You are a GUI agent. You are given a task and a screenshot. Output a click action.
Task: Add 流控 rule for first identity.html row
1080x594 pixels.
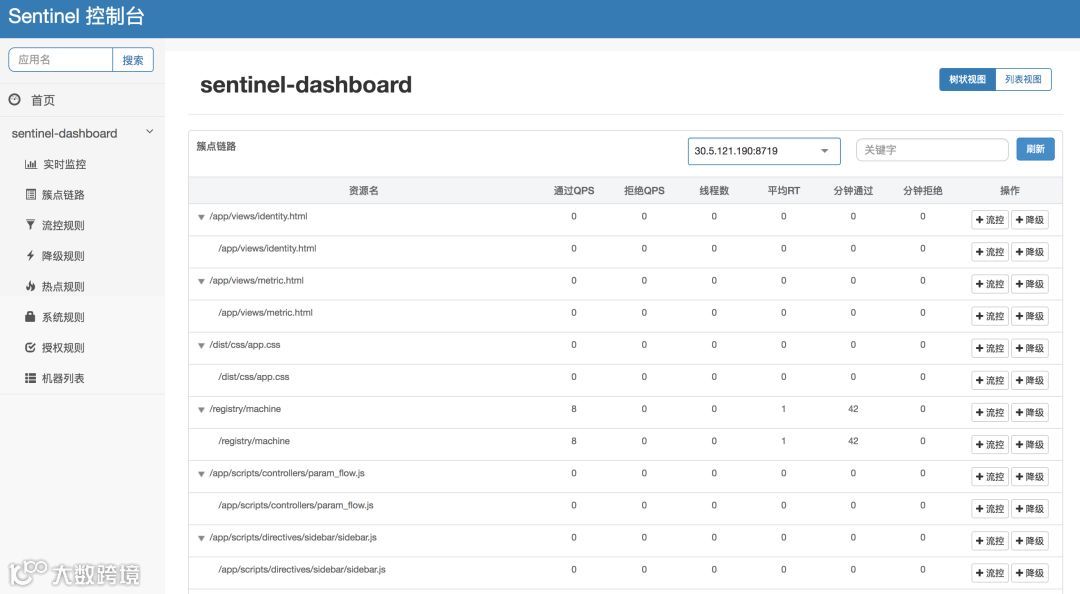click(990, 220)
